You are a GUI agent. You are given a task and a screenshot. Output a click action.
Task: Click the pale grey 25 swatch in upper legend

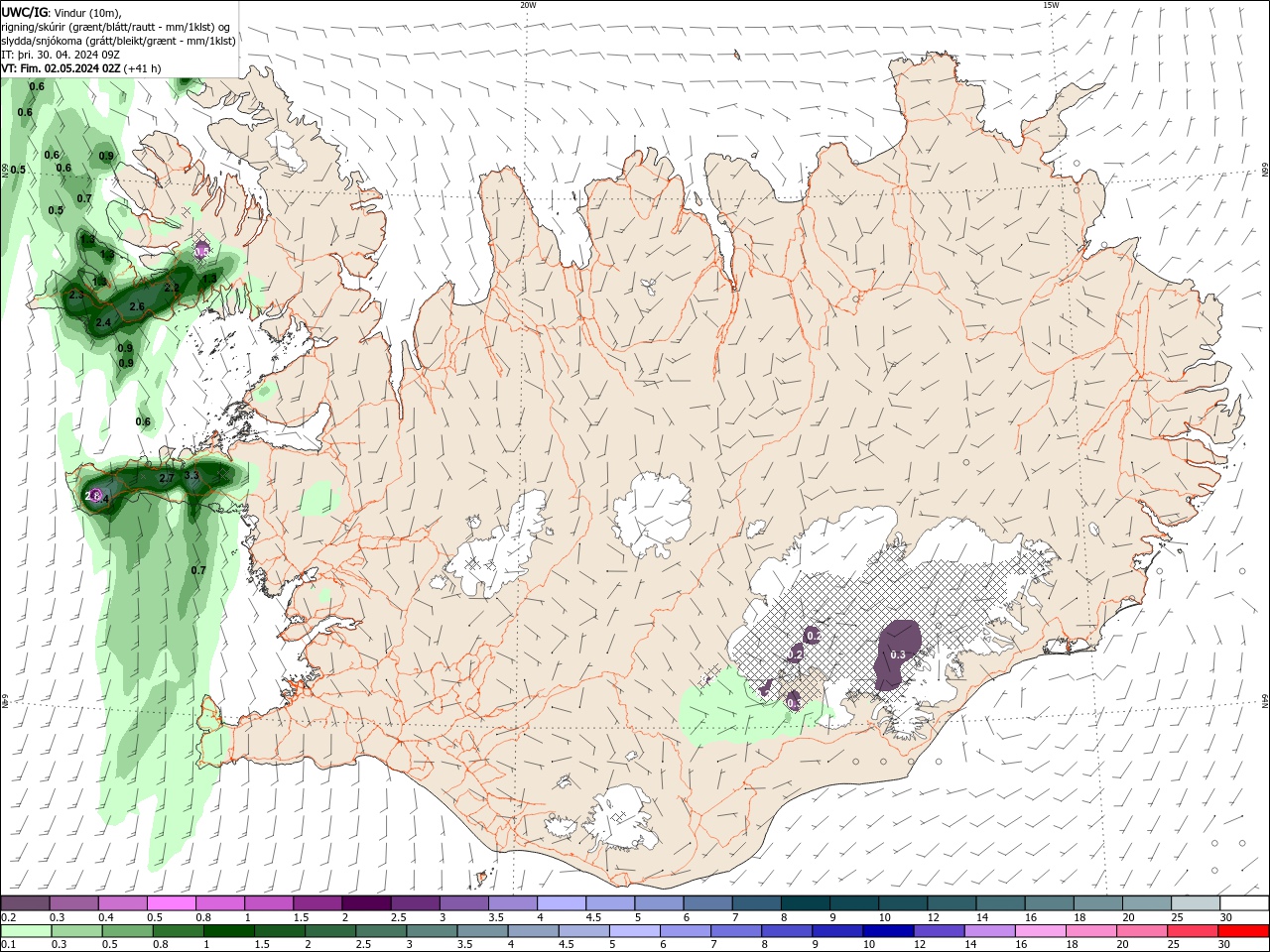pos(1196,903)
